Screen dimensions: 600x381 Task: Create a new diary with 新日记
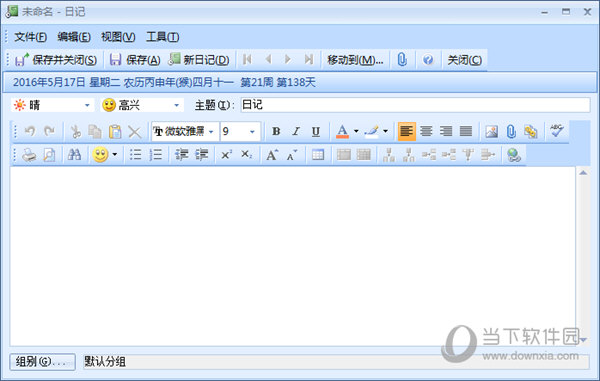pos(199,60)
